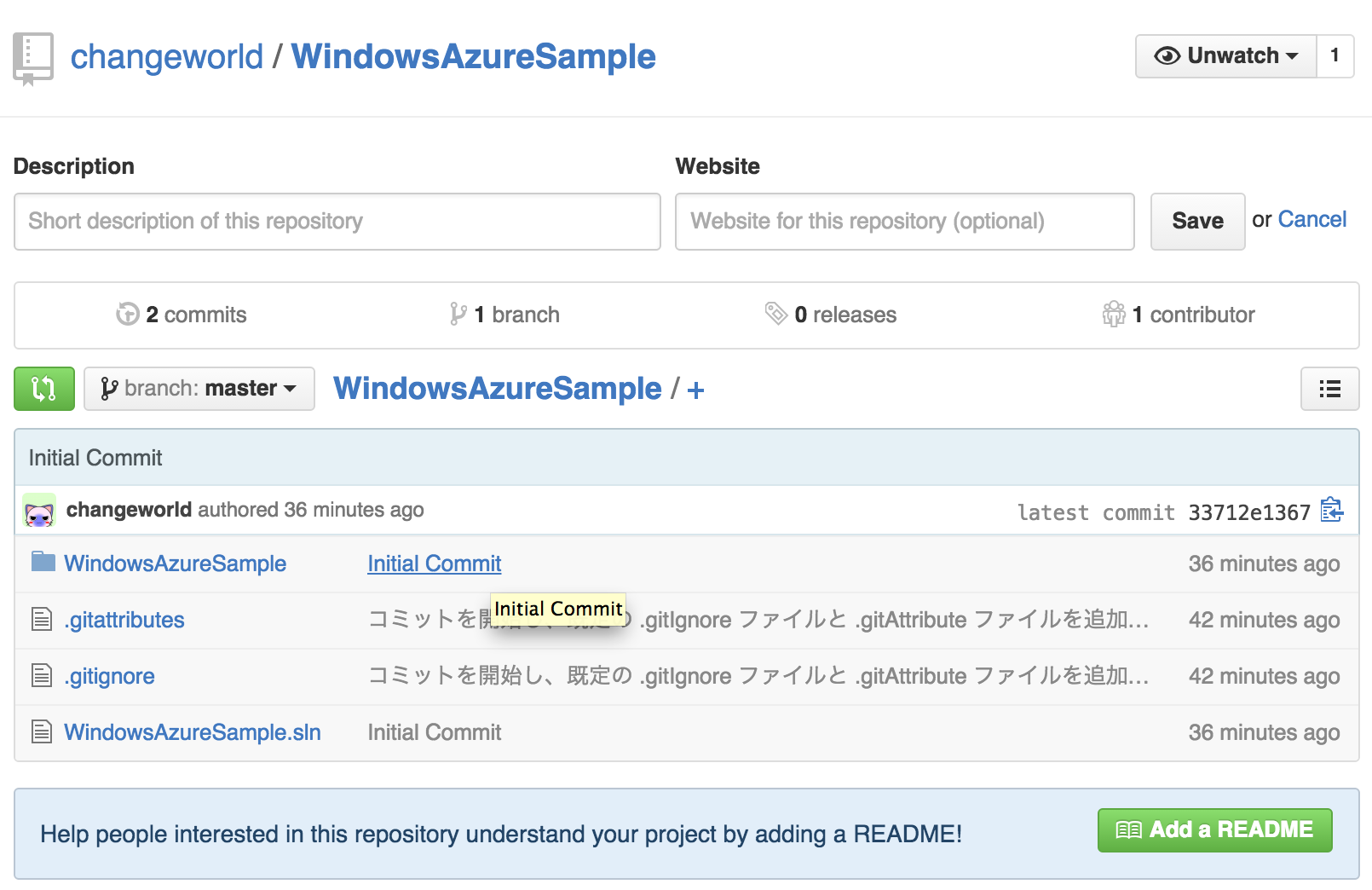Create new file with plus icon

pyautogui.click(x=695, y=390)
